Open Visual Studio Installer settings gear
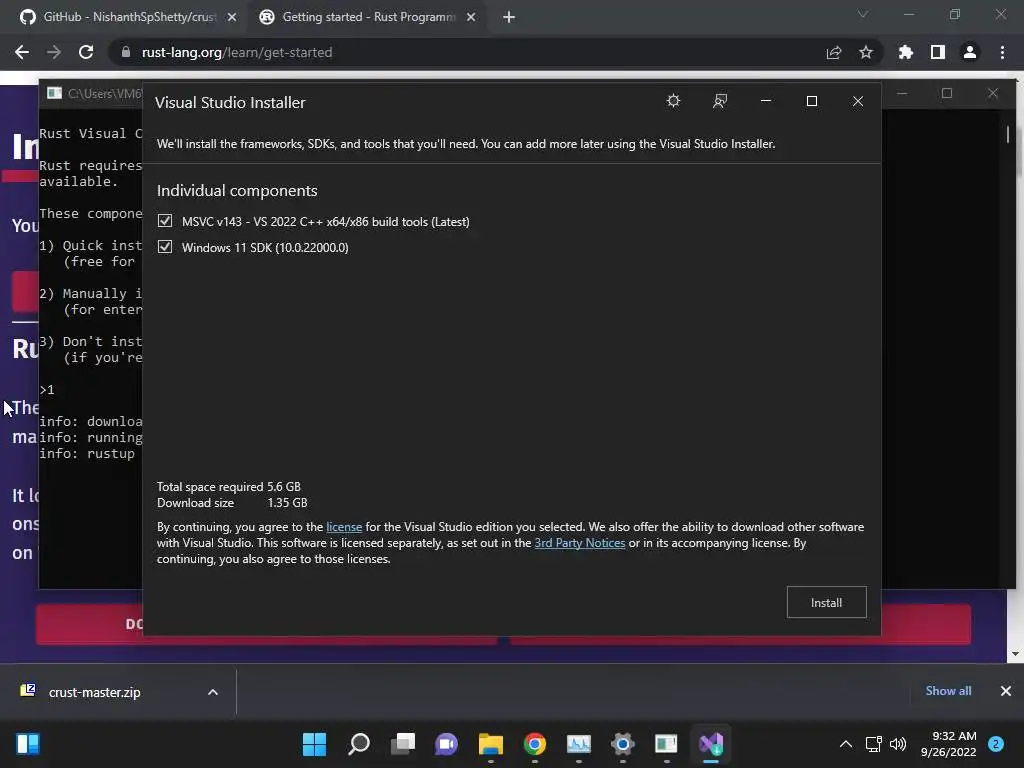The width and height of the screenshot is (1024, 768). point(673,101)
